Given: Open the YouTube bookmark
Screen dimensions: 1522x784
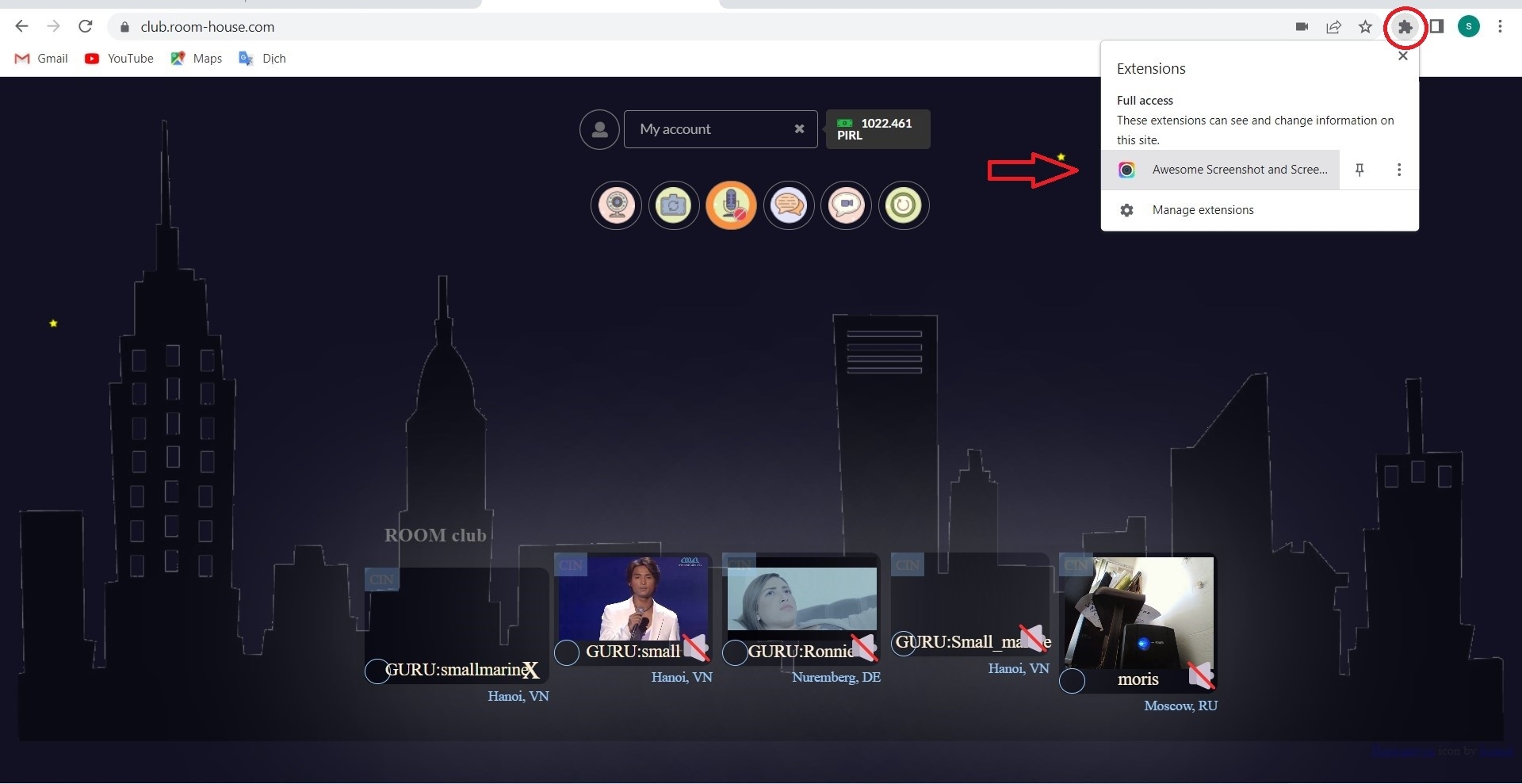Looking at the screenshot, I should coord(120,59).
